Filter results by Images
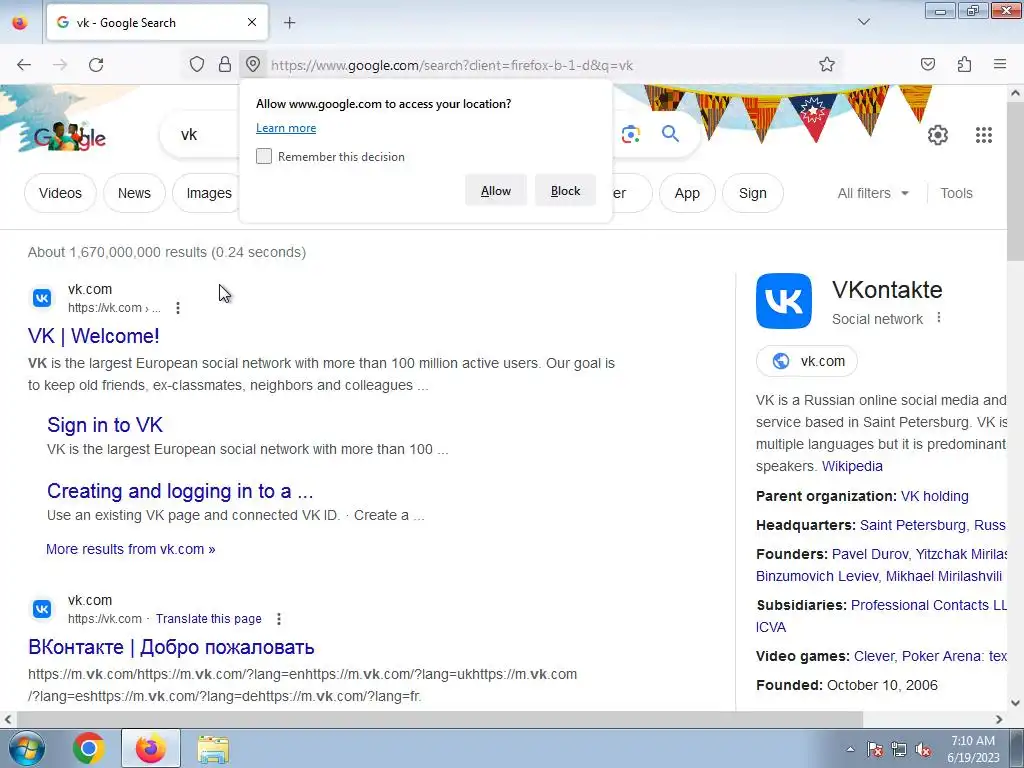The height and width of the screenshot is (768, 1024). click(208, 193)
